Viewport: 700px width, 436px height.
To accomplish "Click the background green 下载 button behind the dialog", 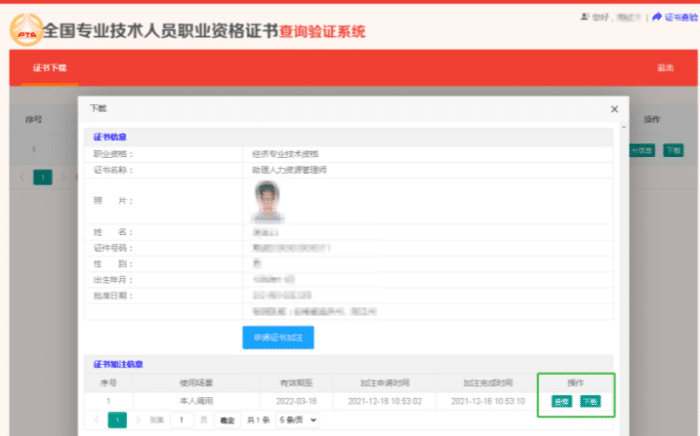I will click(673, 150).
